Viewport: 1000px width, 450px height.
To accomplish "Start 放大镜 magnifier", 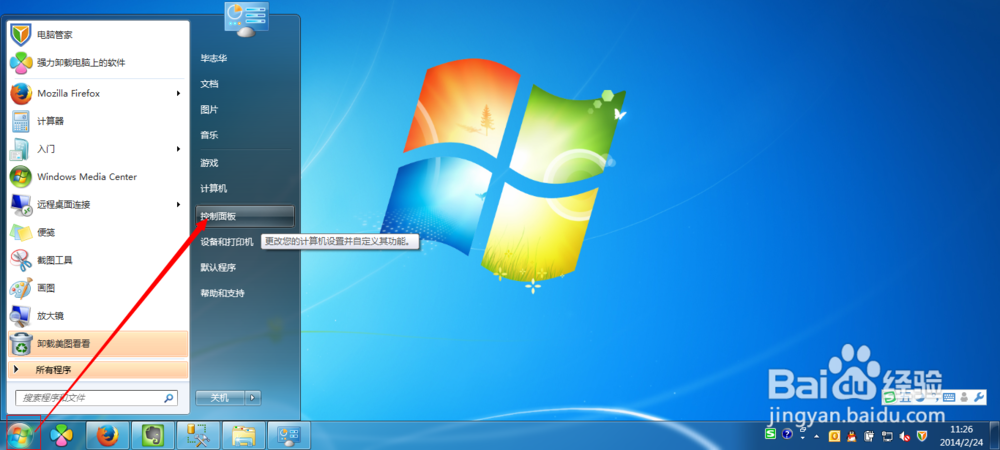I will [98, 316].
